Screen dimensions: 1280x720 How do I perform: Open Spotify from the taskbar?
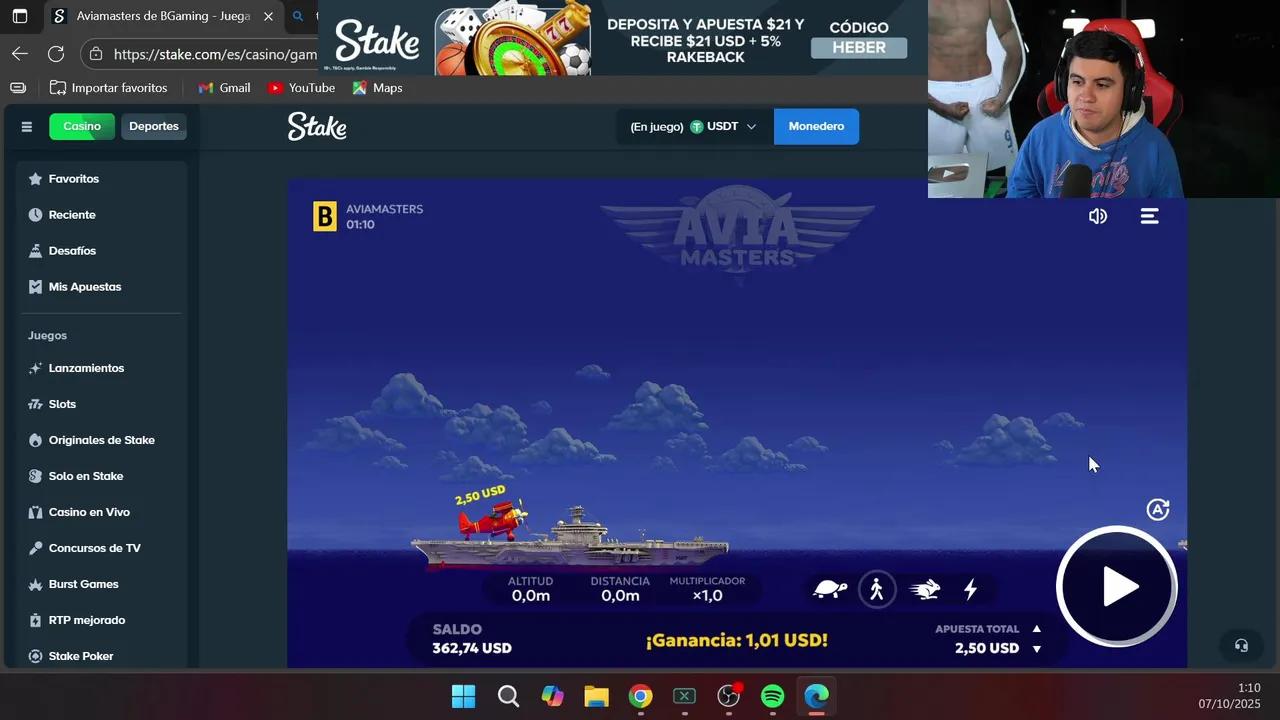pos(772,696)
